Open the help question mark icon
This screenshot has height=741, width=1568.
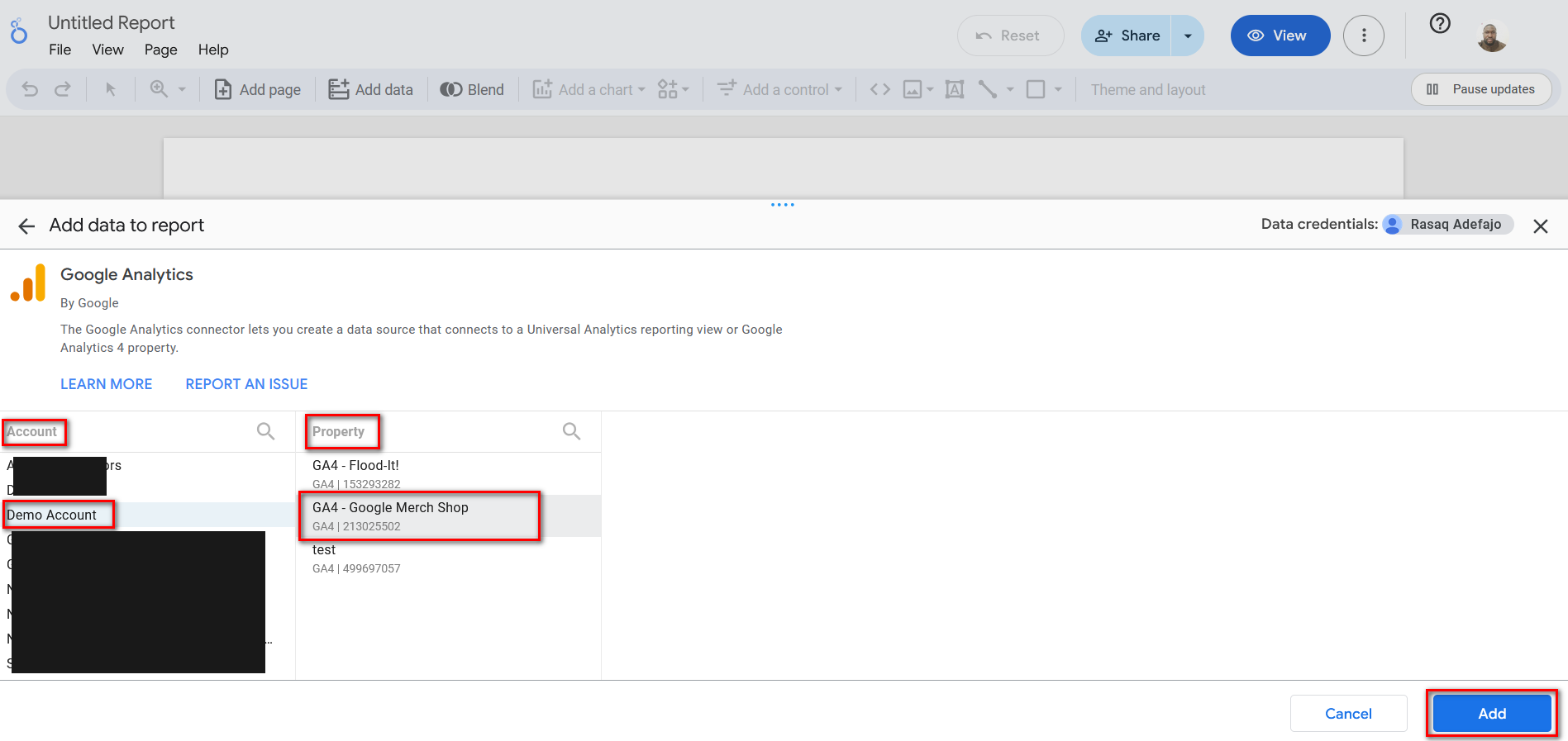(x=1440, y=23)
